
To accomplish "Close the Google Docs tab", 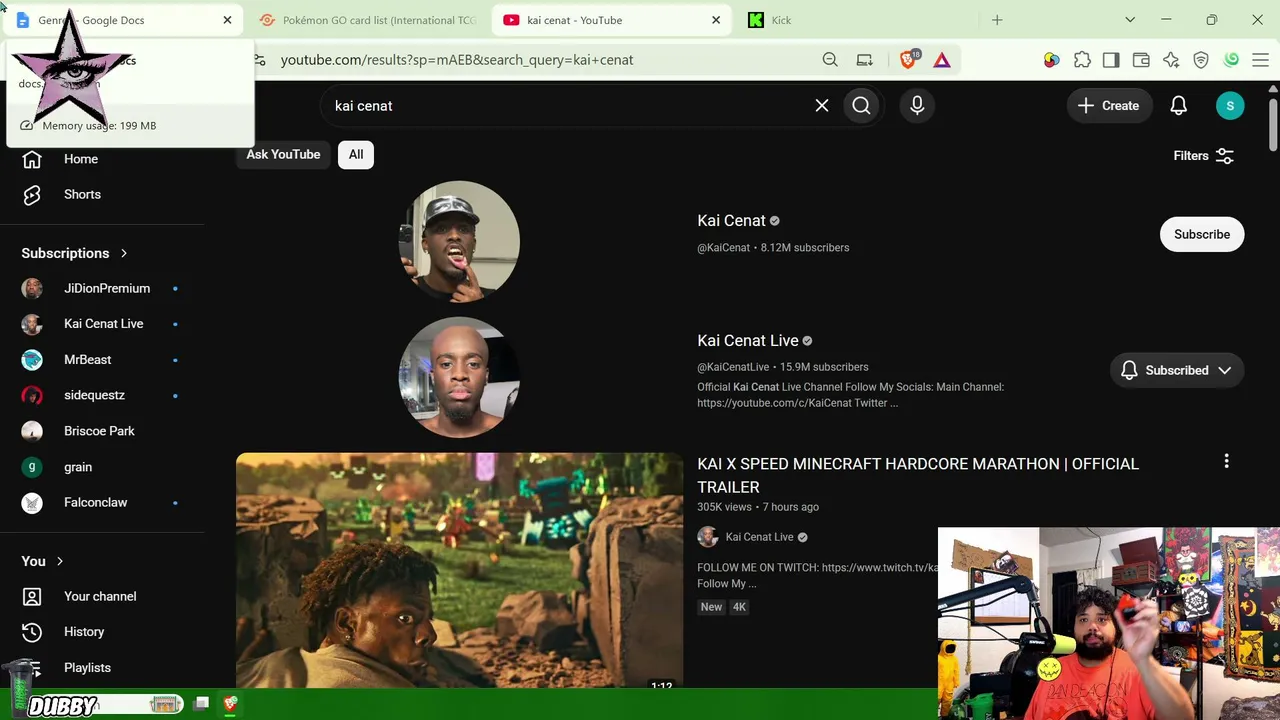I will click(x=227, y=20).
